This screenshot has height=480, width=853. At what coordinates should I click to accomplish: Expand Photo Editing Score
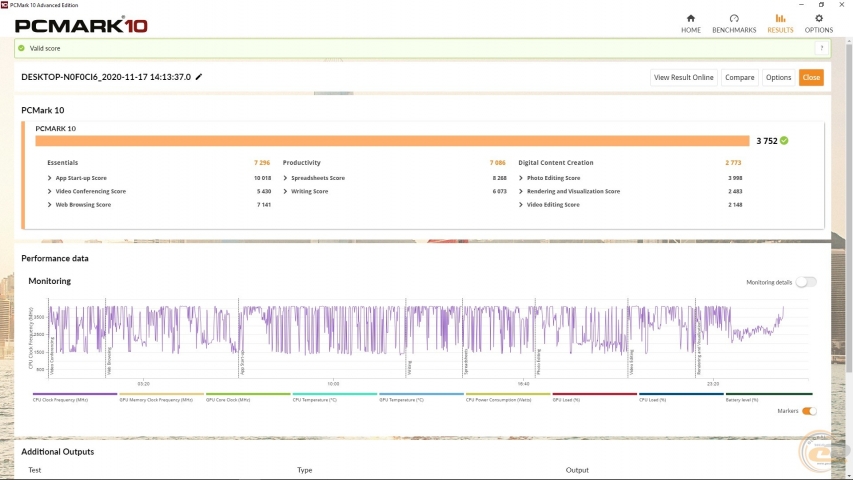[521, 178]
